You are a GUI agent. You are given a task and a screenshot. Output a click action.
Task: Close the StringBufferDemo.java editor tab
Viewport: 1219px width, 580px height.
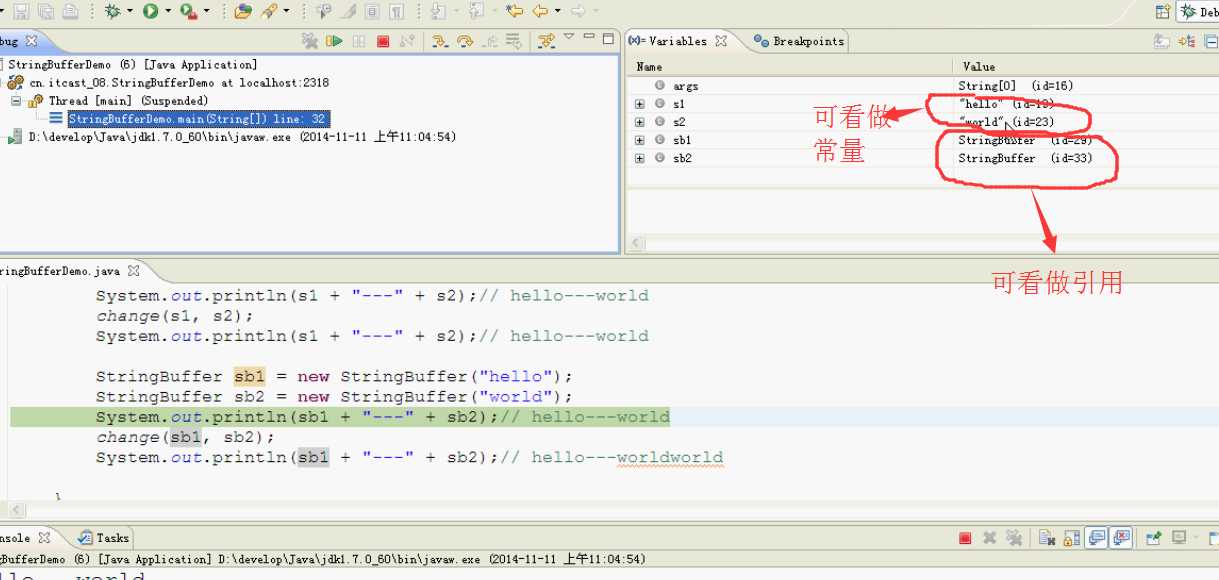(133, 270)
